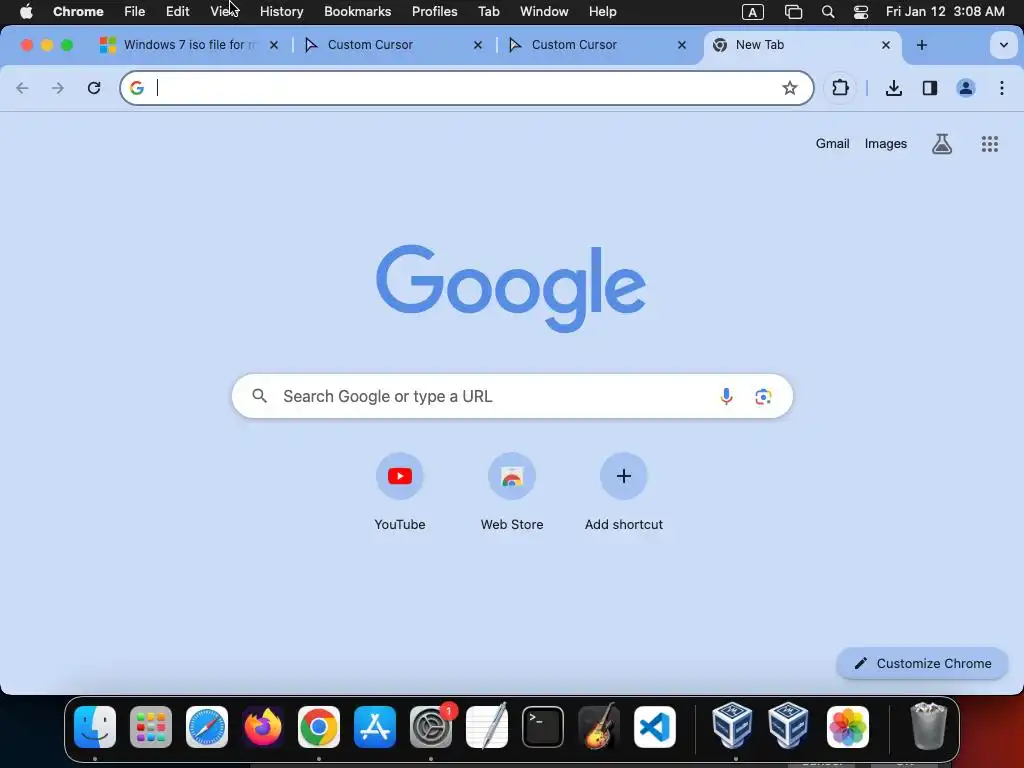Open the History menu
1024x768 pixels.
(281, 12)
